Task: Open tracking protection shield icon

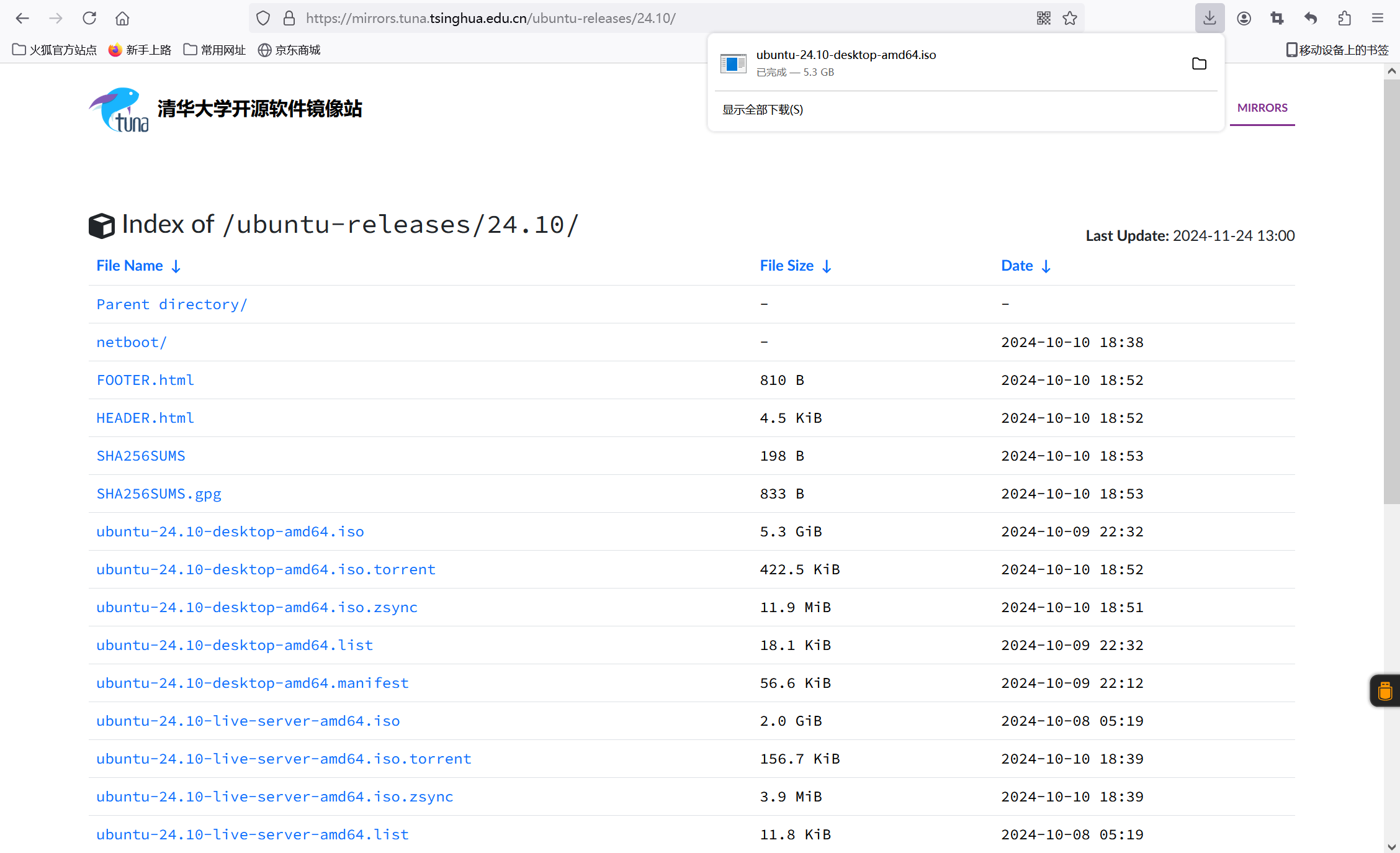Action: [x=263, y=18]
